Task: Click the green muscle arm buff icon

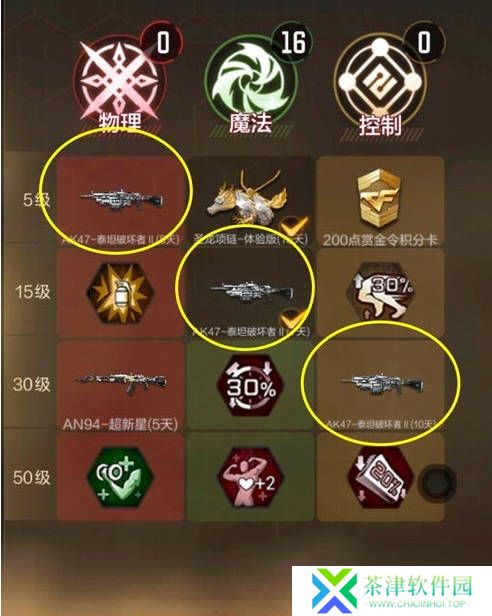Action: (x=120, y=479)
